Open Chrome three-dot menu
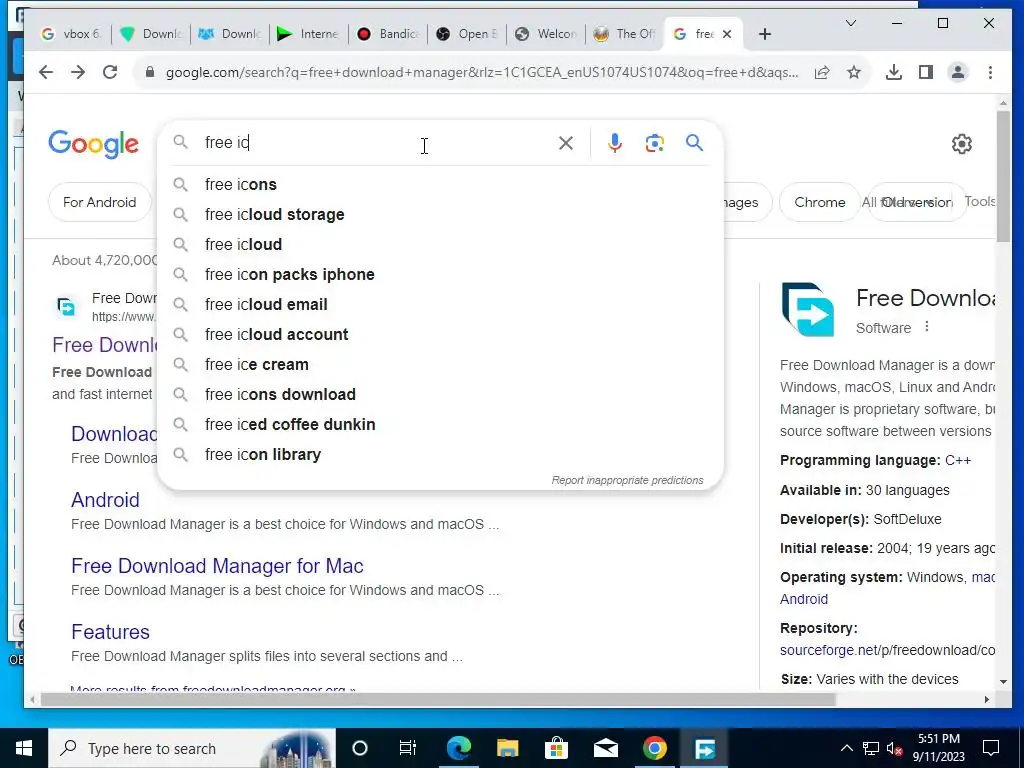Screen dimensions: 1024x768 pyautogui.click(x=990, y=72)
